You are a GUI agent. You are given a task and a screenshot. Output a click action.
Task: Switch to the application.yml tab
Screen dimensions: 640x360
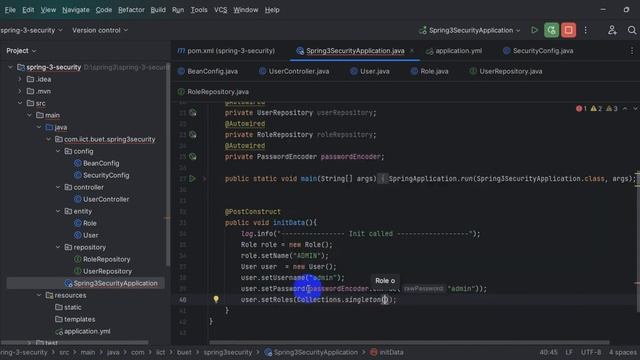click(454, 51)
